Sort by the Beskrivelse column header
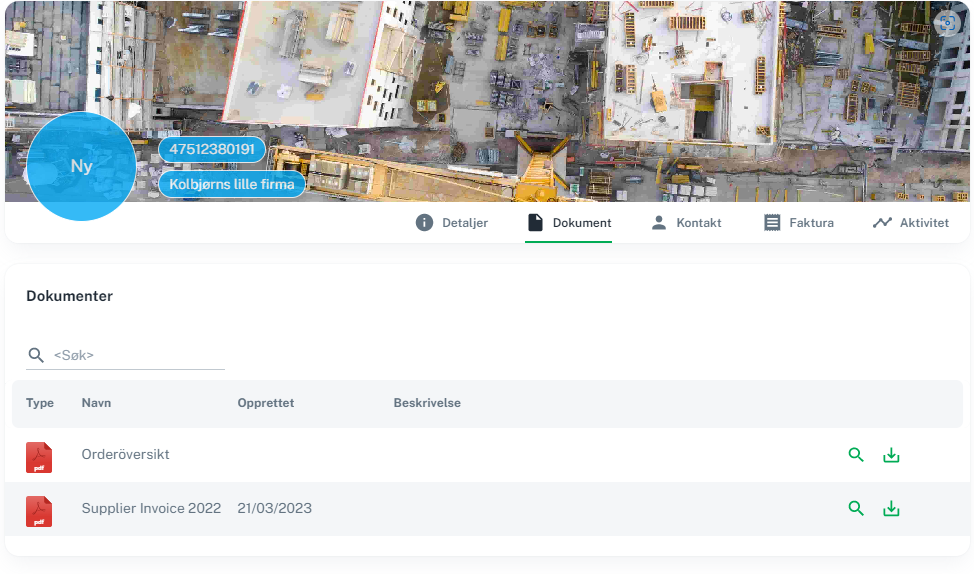 (x=427, y=403)
